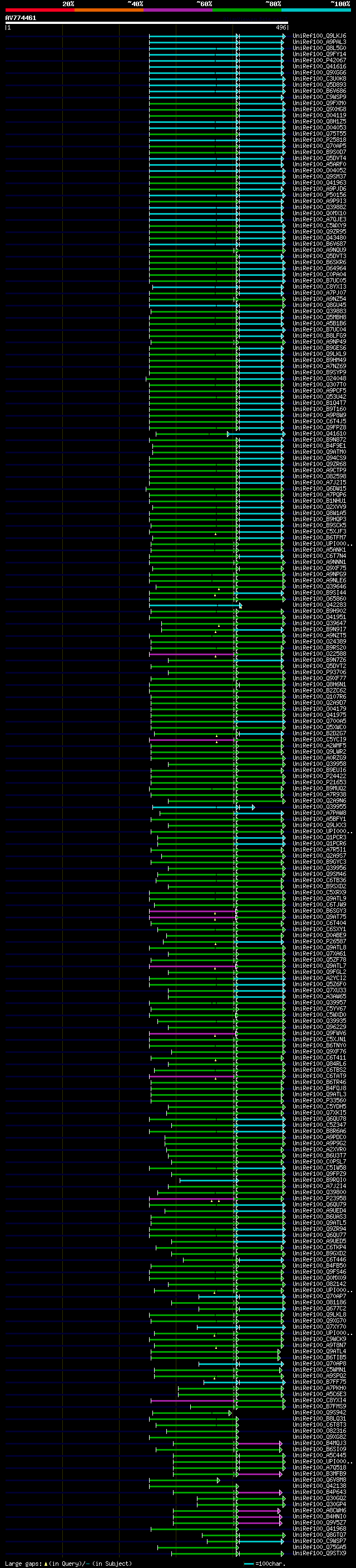Screen dimensions: 356x1568
Task: Click the orange ~40% identity legend segment
Action: (x=109, y=10)
